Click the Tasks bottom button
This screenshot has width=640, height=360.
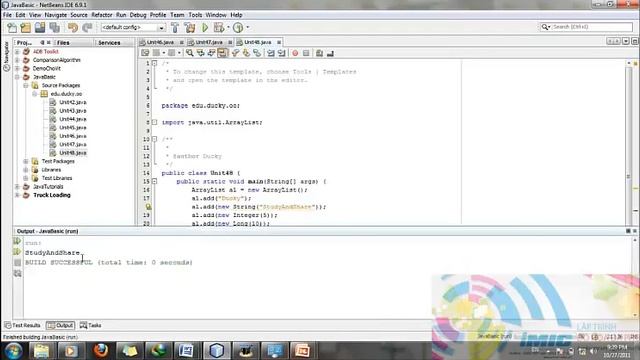91,325
